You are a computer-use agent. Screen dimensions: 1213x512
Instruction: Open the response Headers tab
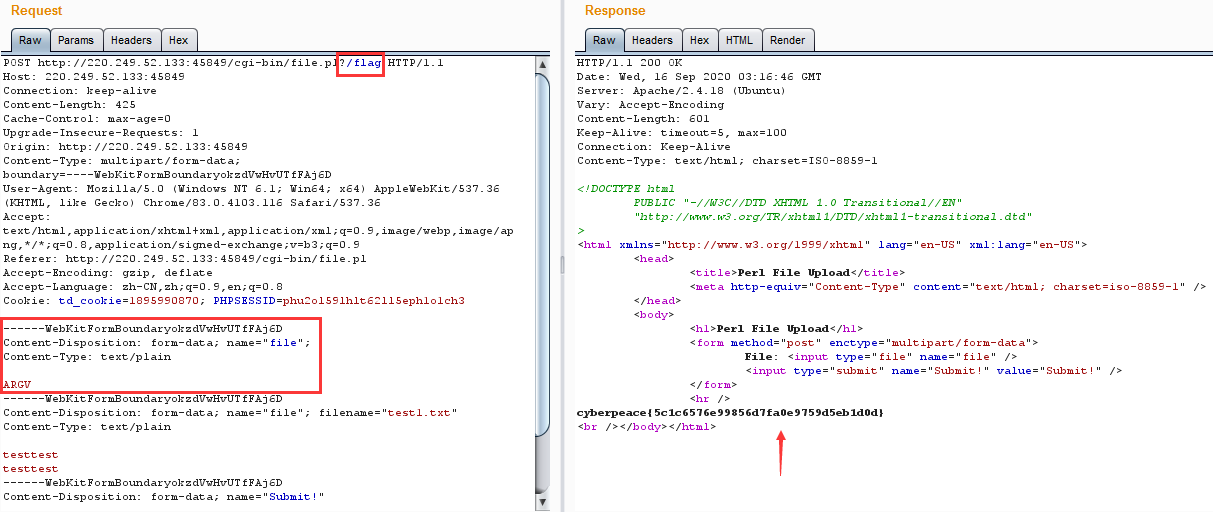pyautogui.click(x=652, y=40)
